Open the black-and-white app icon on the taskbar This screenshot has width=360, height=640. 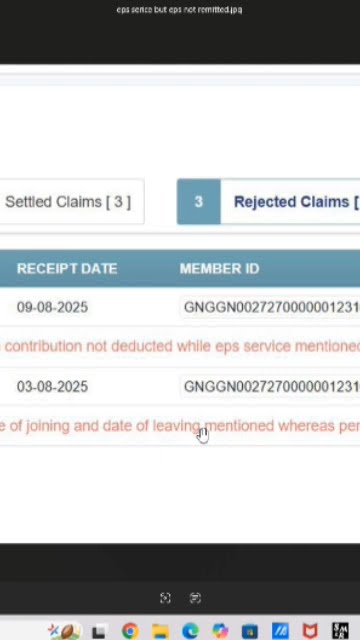click(340, 631)
